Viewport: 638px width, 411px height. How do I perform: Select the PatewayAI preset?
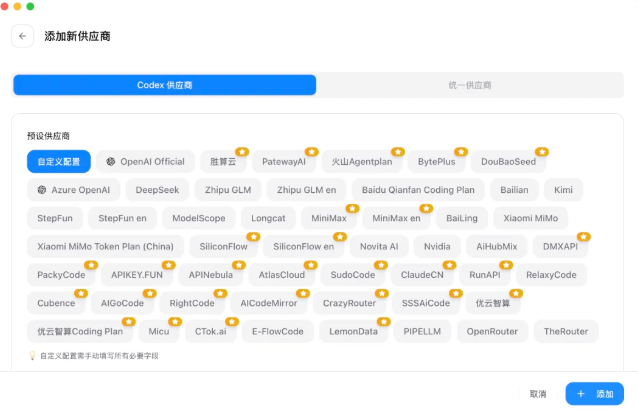284,162
